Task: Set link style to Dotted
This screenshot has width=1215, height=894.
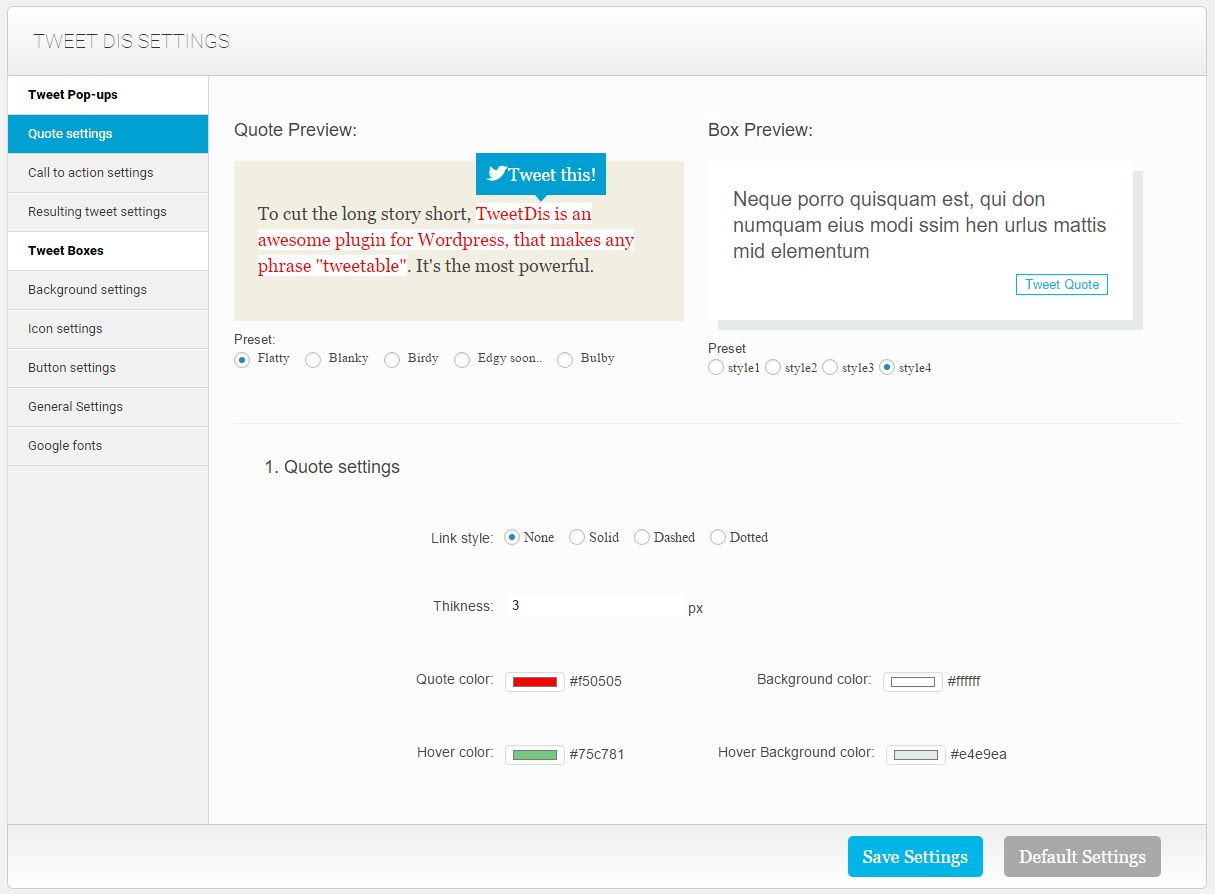Action: (718, 537)
